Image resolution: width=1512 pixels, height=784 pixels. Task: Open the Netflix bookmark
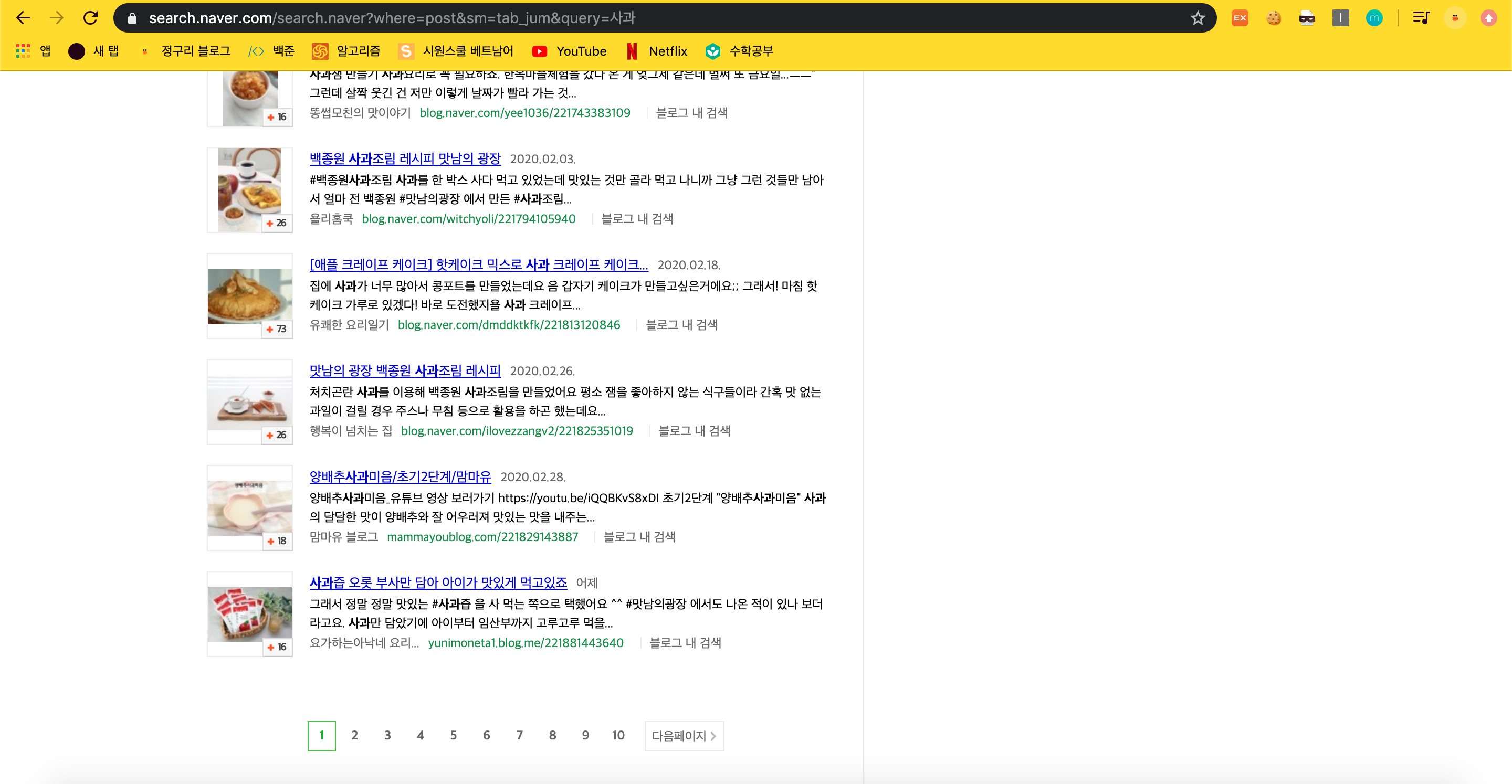pos(656,51)
